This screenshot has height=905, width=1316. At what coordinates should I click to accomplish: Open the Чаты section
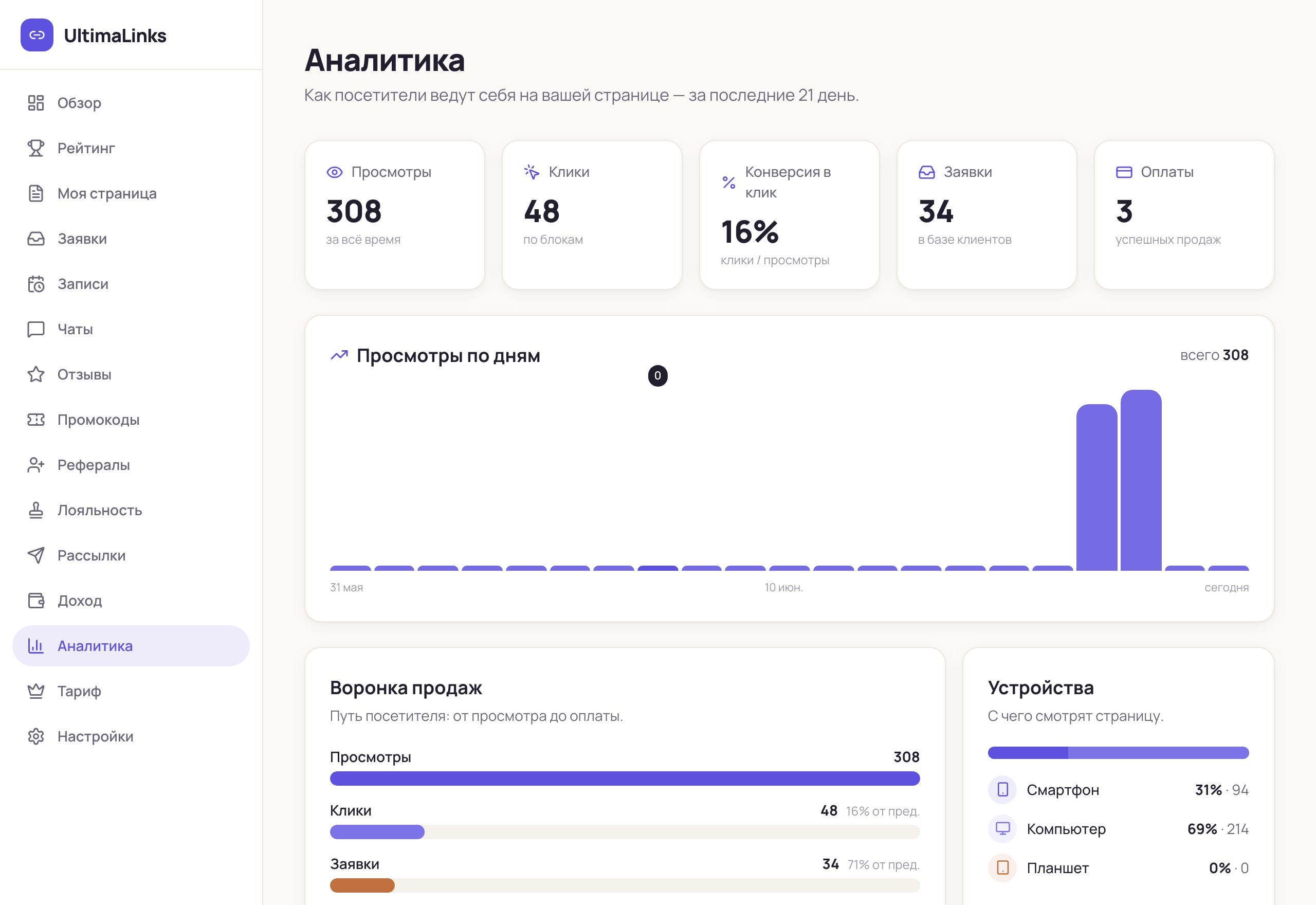(x=131, y=329)
